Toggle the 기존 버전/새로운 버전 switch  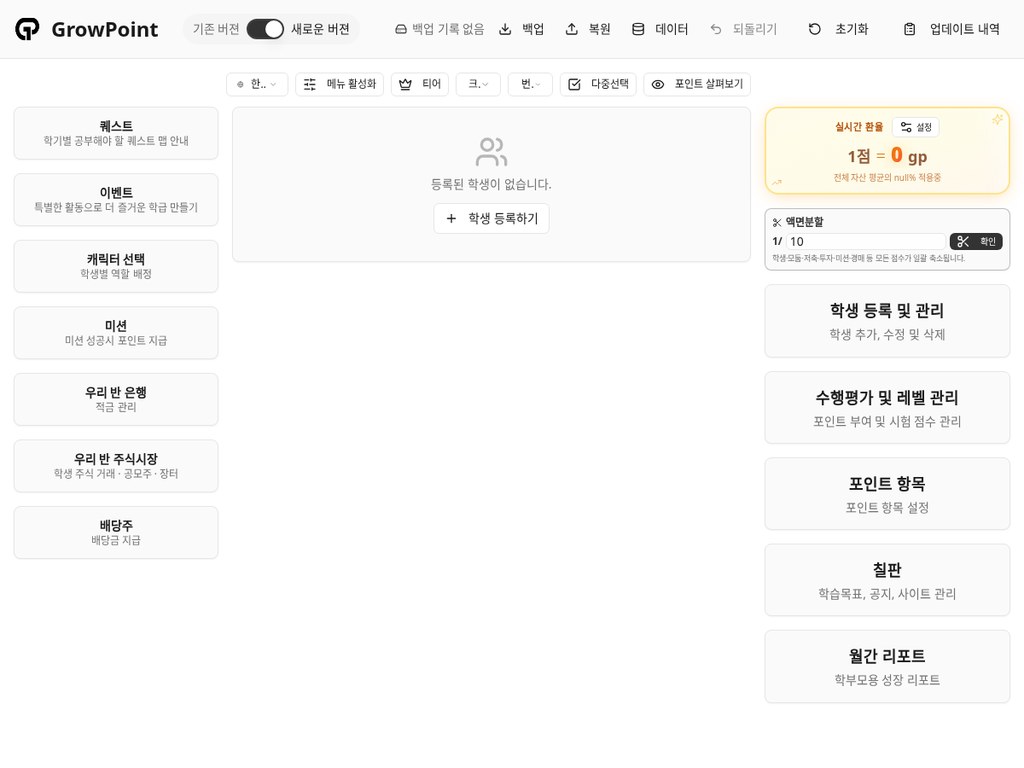265,29
